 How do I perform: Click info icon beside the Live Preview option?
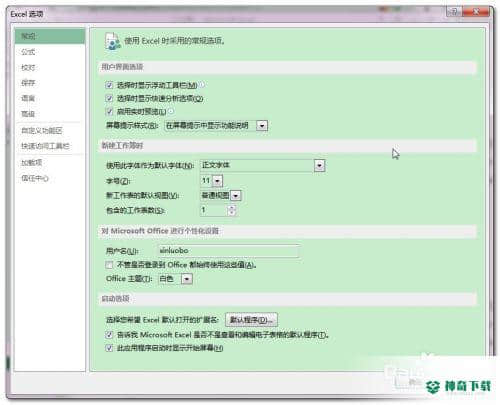[x=171, y=111]
